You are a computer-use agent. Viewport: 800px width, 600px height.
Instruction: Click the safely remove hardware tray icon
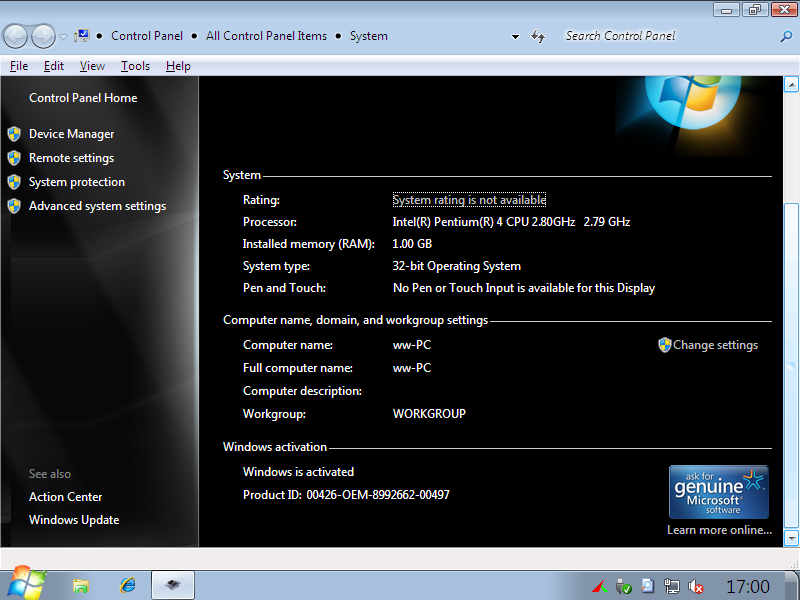(x=623, y=587)
